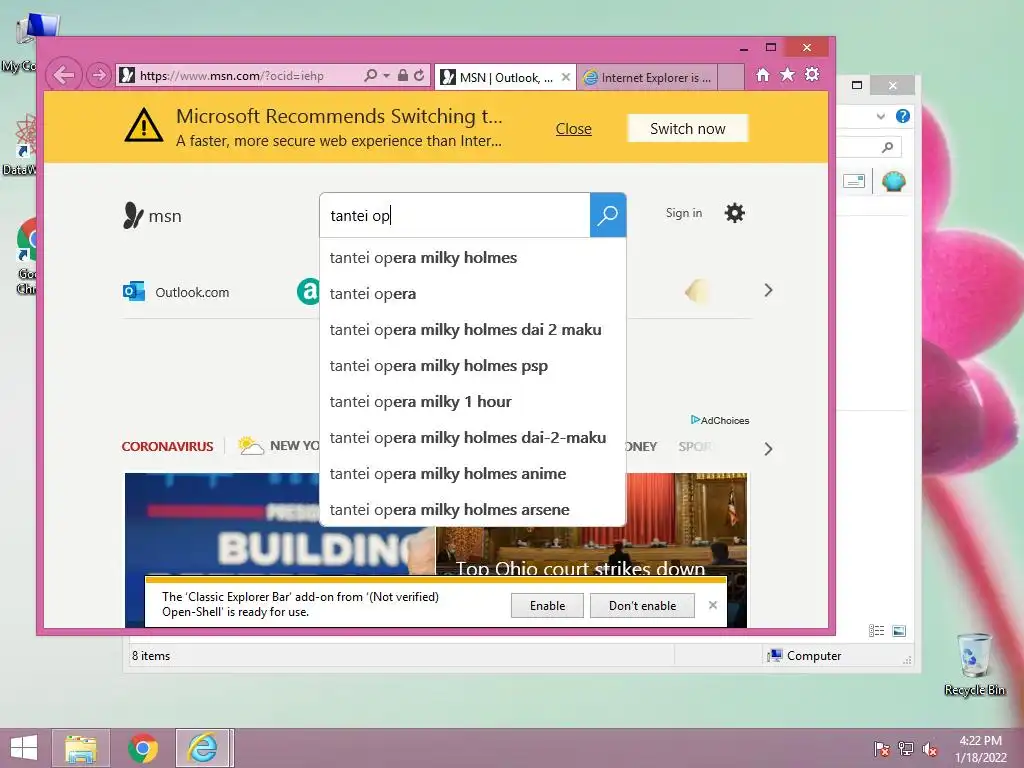Dismiss the add-on notification bar X
The height and width of the screenshot is (768, 1024).
[712, 605]
